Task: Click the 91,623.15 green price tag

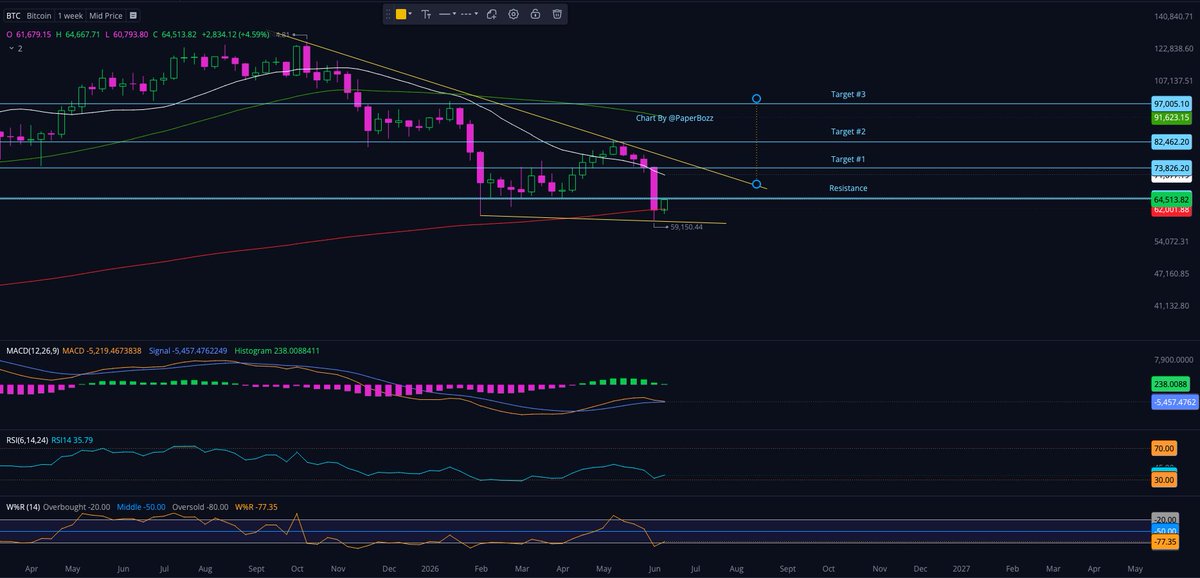Action: click(x=1170, y=117)
